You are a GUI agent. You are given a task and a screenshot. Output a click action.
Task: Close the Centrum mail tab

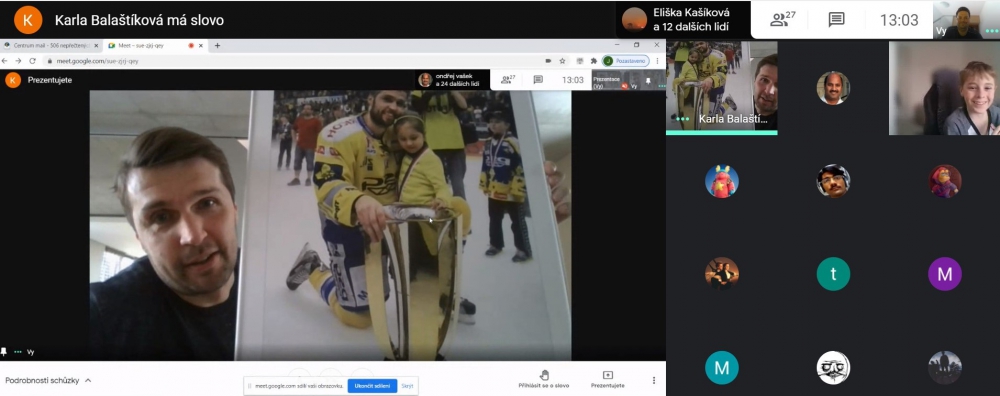tap(96, 46)
